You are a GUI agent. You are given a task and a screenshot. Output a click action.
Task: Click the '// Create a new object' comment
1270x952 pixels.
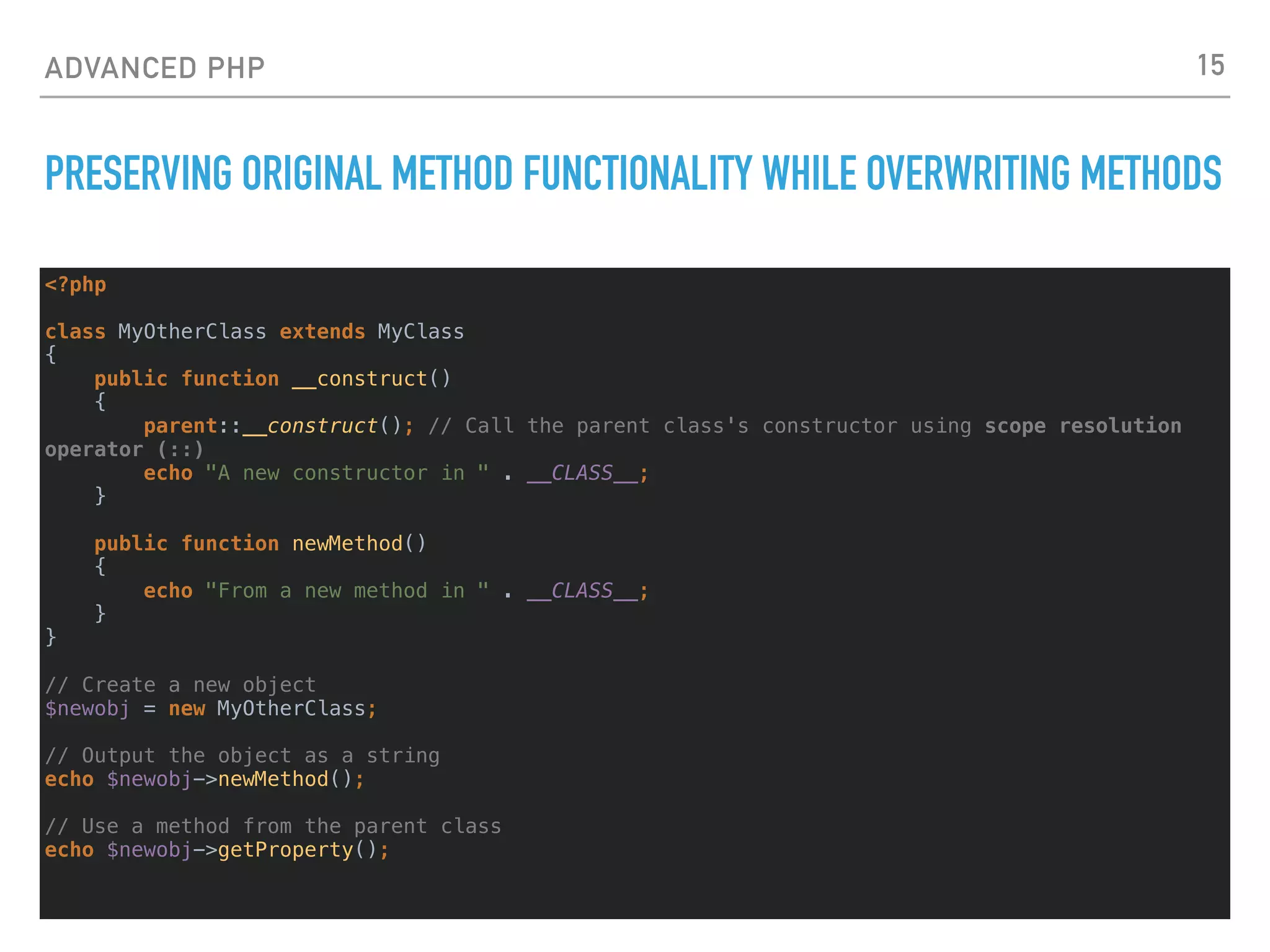180,685
